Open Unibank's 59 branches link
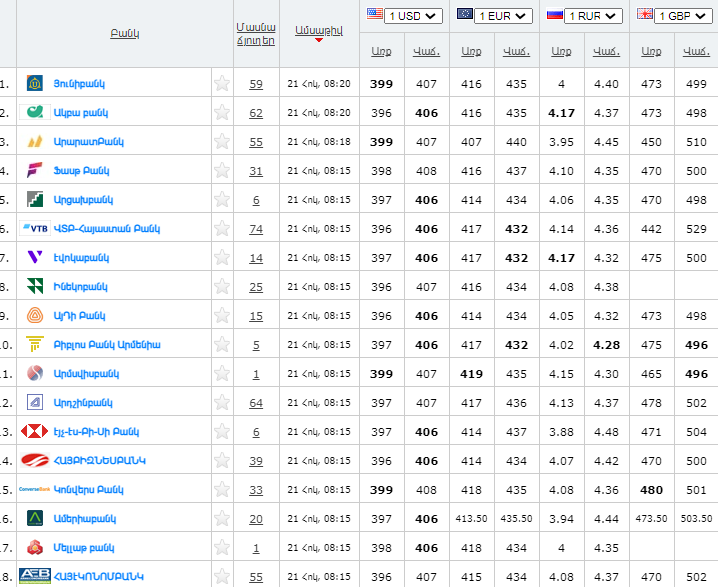 point(256,84)
